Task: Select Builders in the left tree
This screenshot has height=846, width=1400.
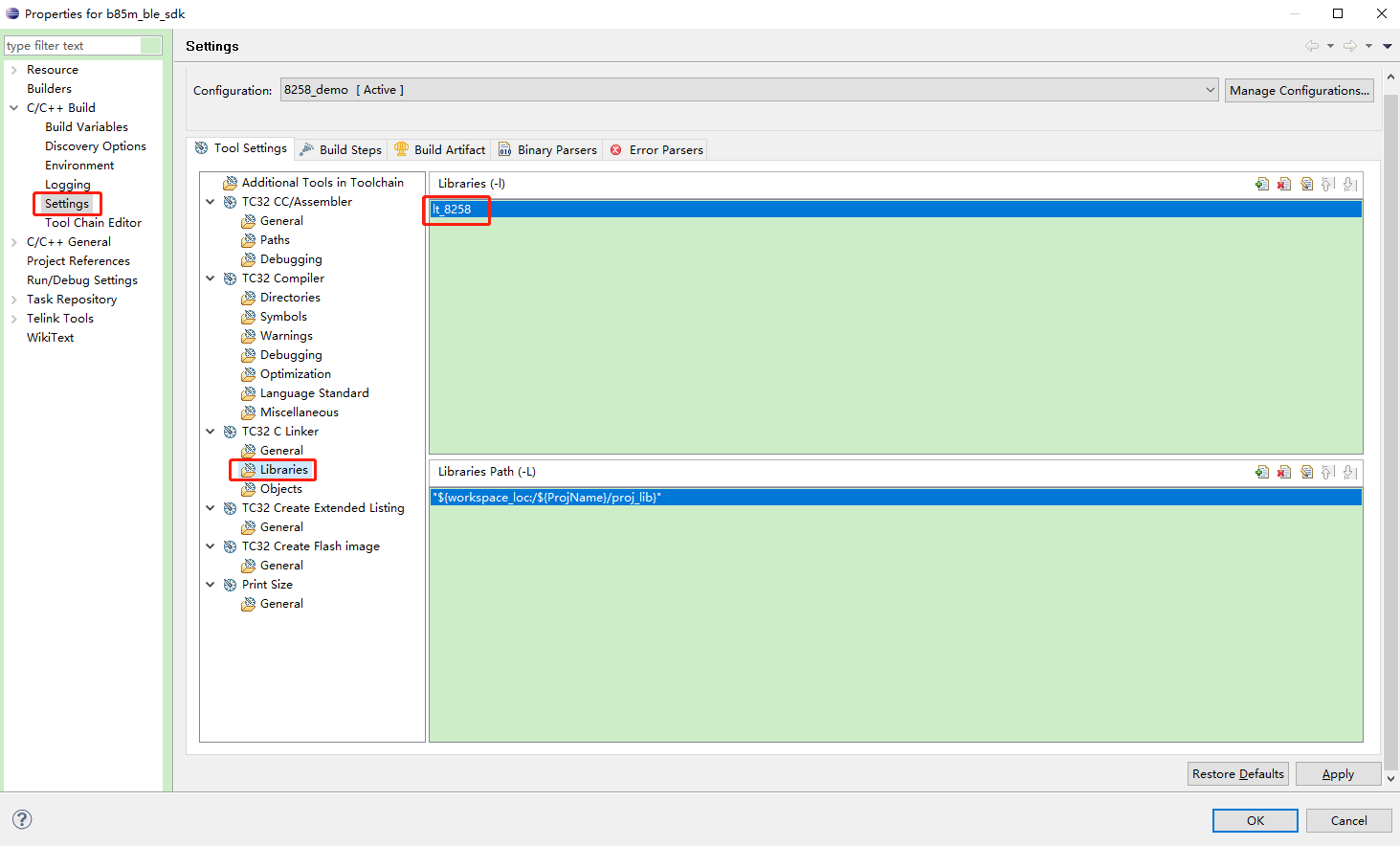Action: tap(49, 89)
